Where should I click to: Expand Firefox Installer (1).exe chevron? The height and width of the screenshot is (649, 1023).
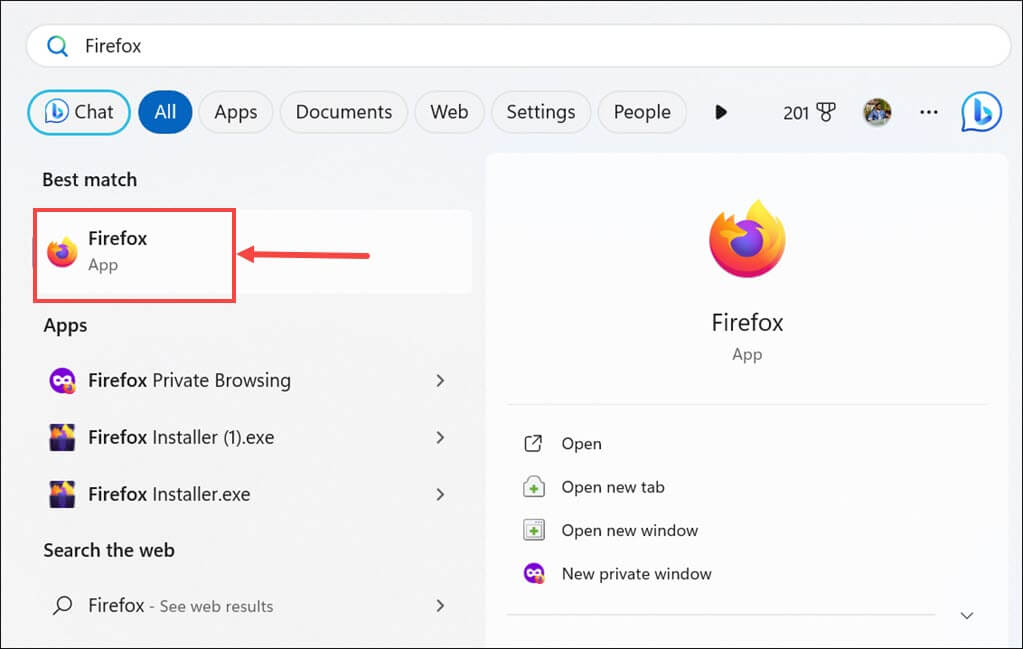click(440, 437)
